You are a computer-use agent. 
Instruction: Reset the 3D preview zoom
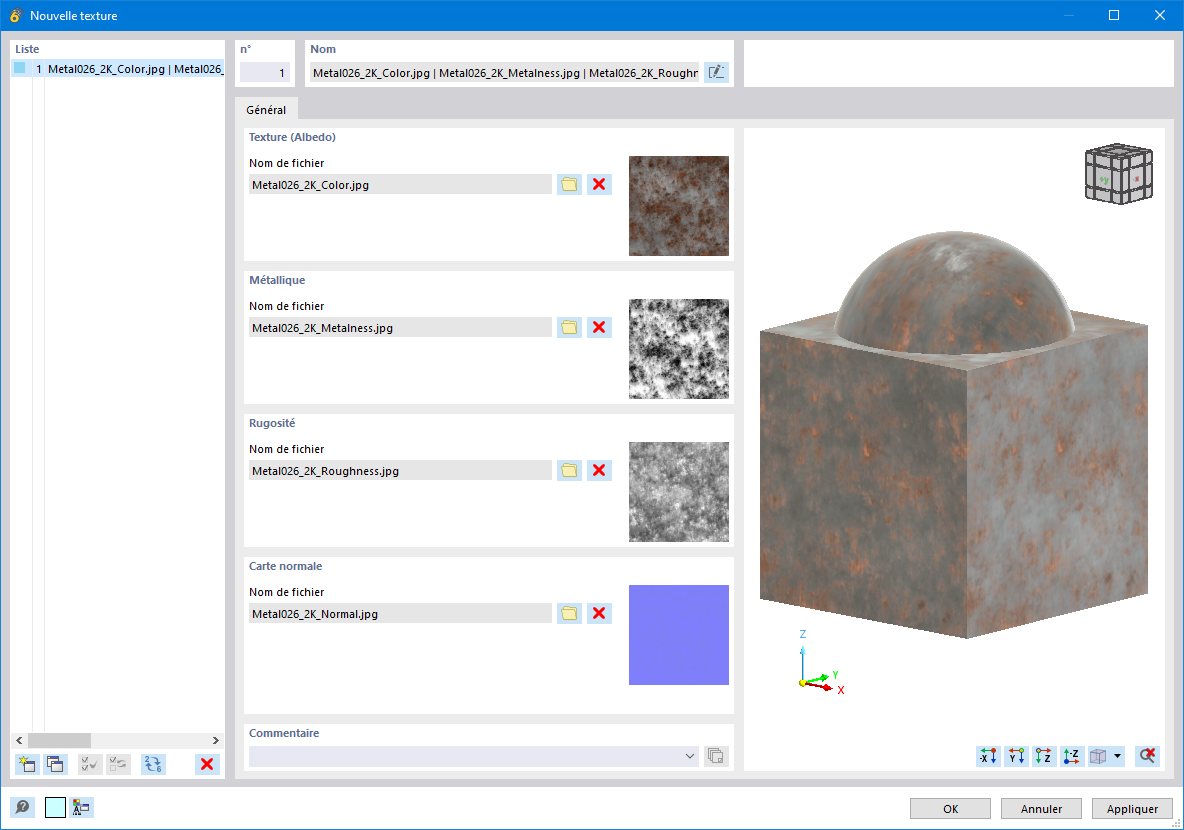coord(1147,756)
